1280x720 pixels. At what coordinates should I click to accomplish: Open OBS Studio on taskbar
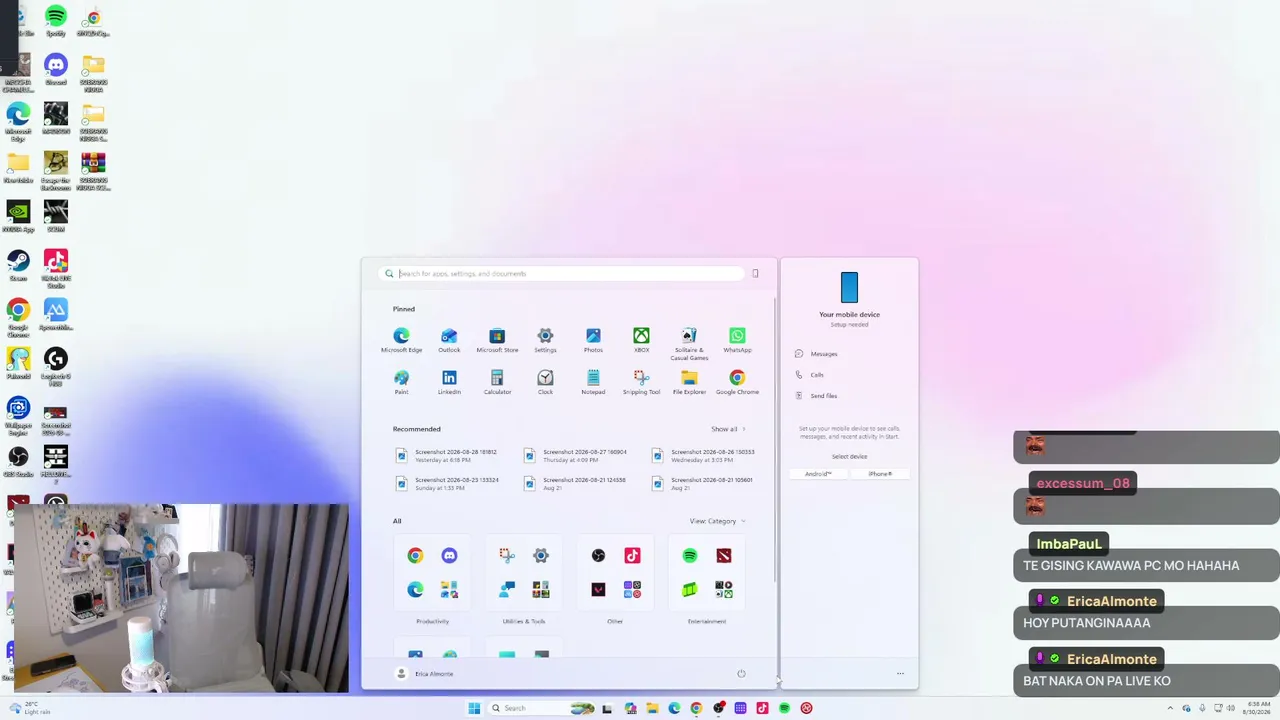pyautogui.click(x=718, y=708)
